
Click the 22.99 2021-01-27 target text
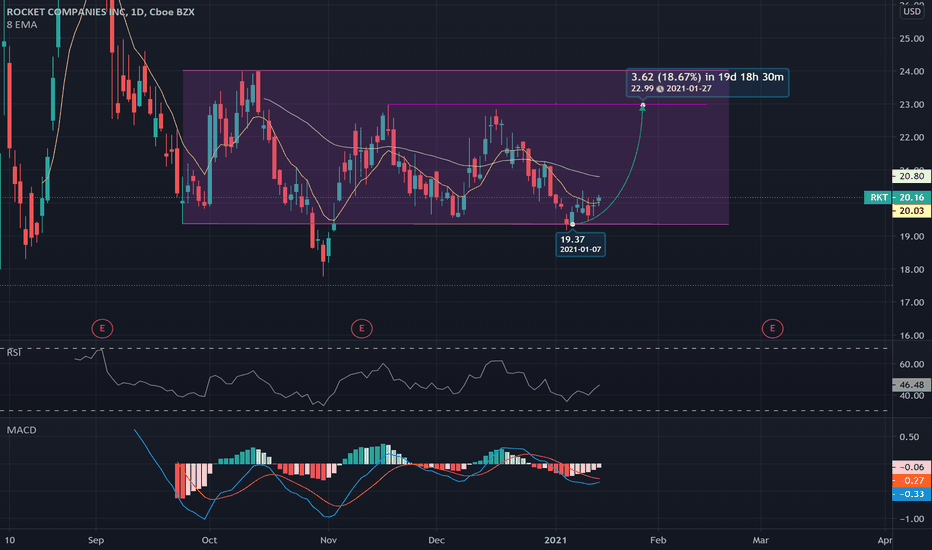pos(671,89)
